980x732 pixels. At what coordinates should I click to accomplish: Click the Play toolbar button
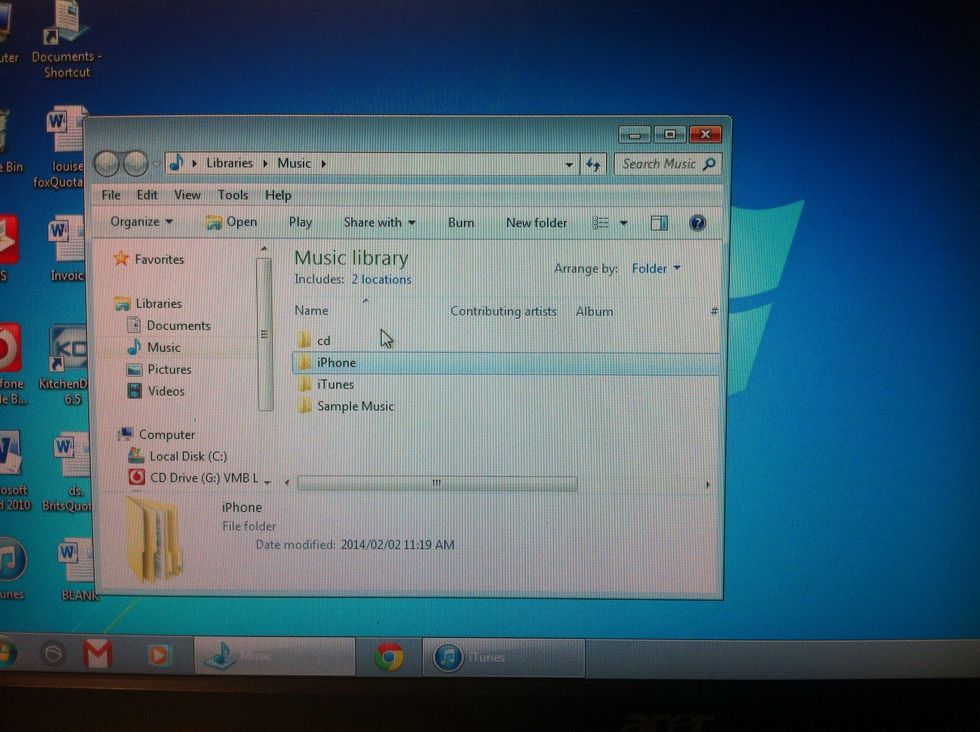coord(300,223)
